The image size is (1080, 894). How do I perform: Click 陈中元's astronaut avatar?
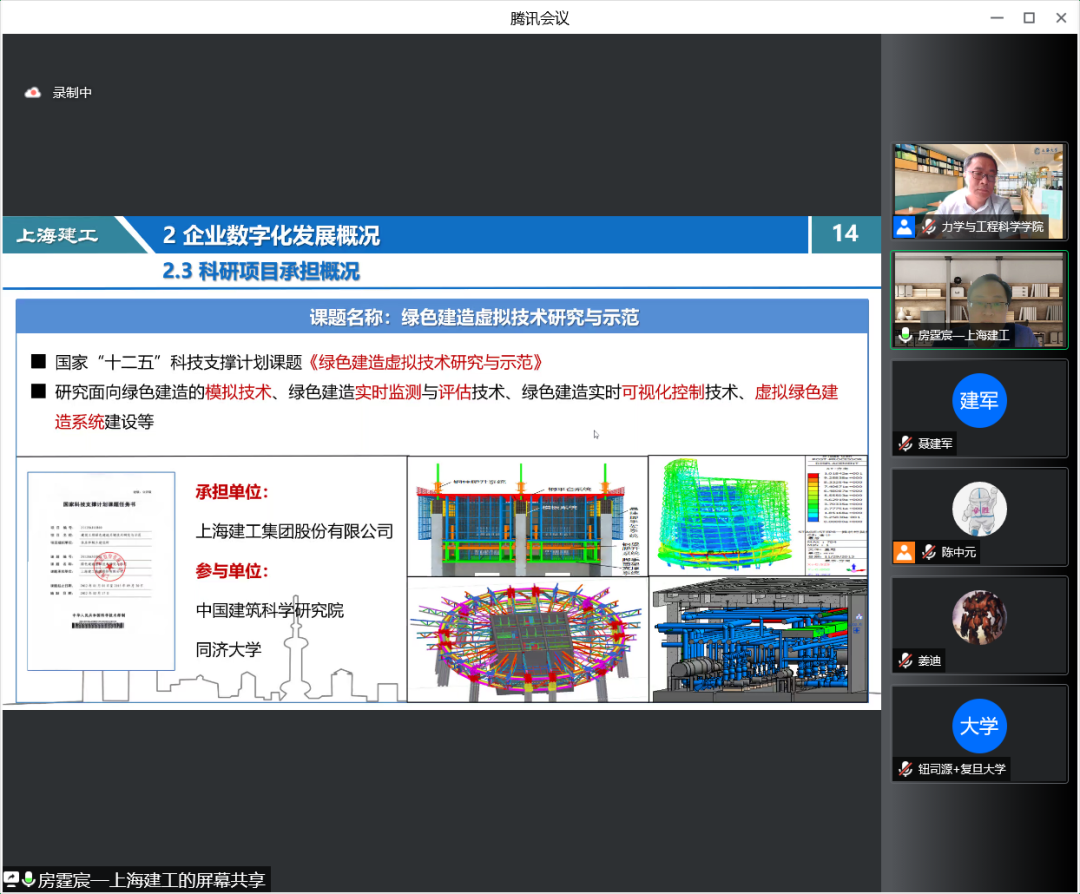coord(979,509)
